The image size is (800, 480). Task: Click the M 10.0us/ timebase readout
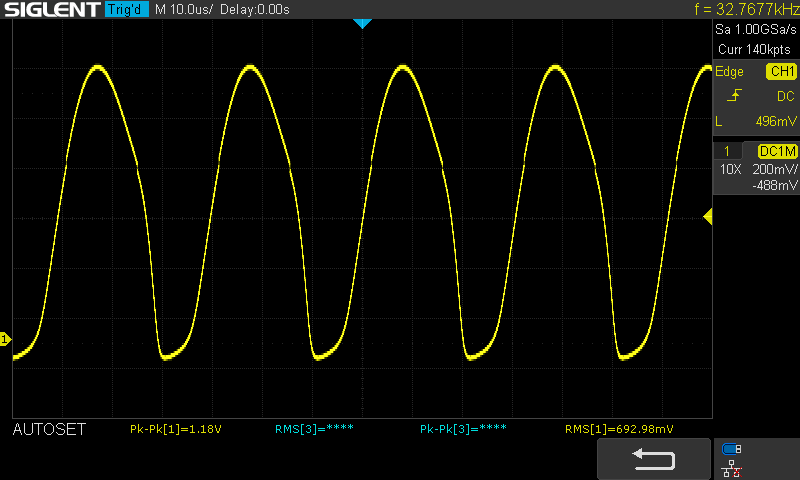coord(184,9)
